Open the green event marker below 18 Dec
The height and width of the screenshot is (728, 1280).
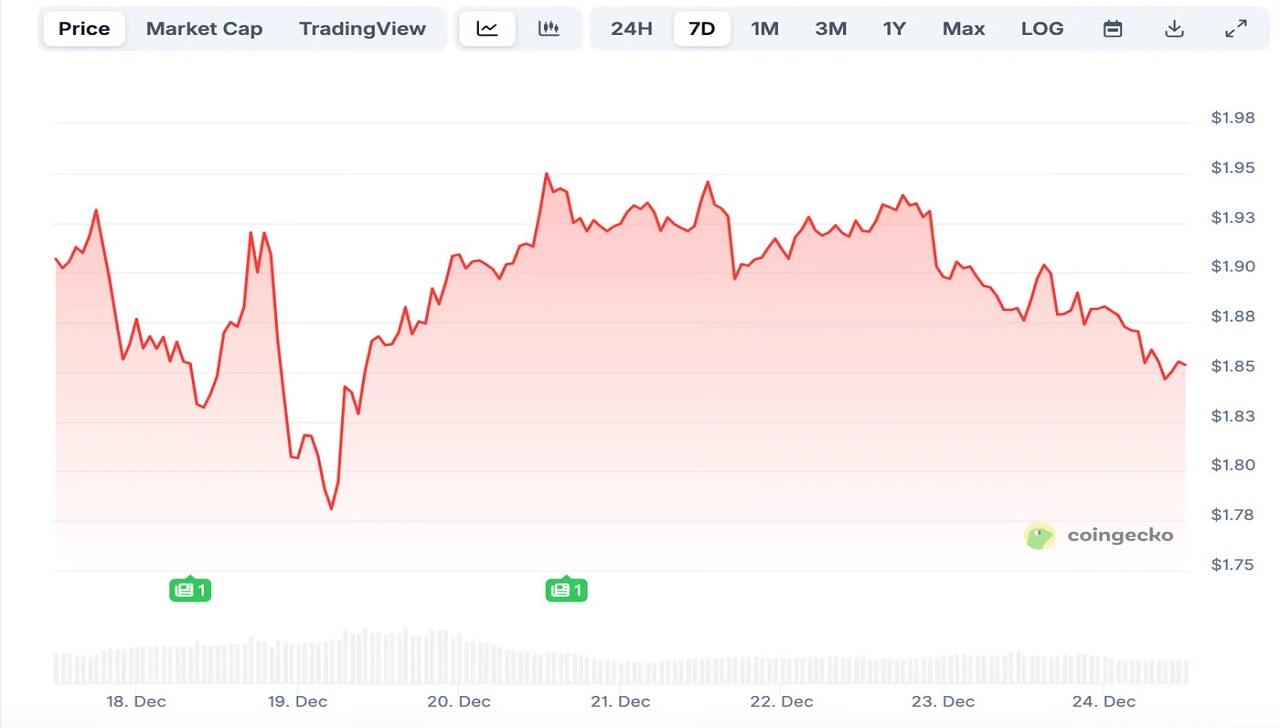click(190, 590)
